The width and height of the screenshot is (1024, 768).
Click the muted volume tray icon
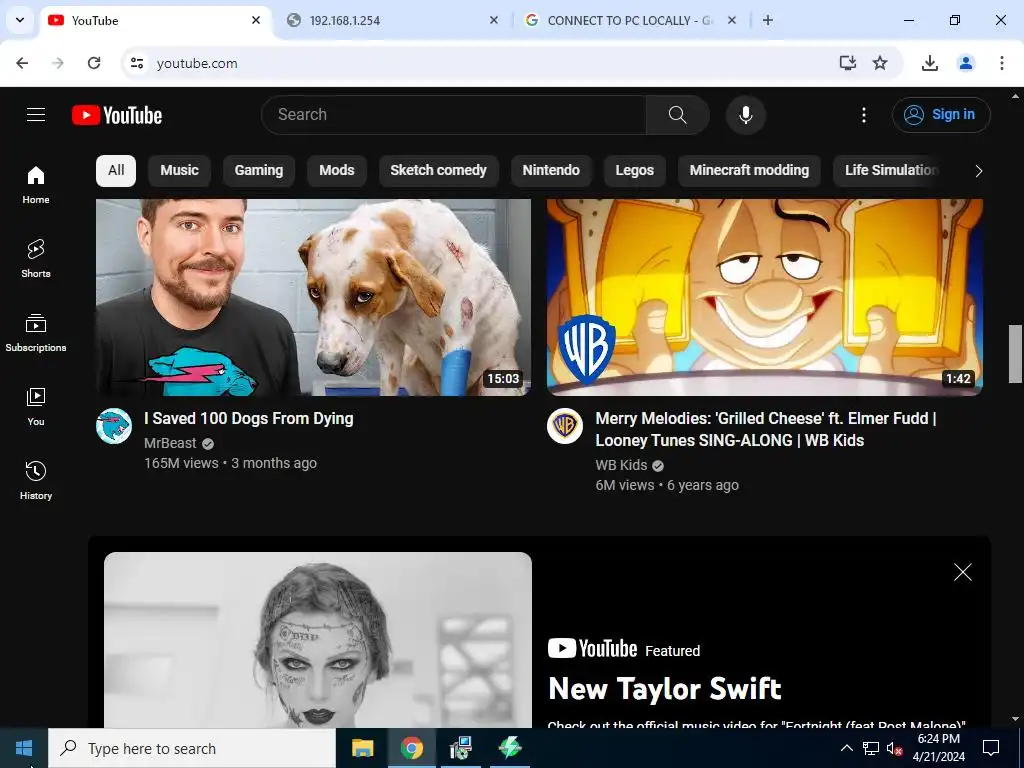pyautogui.click(x=894, y=748)
